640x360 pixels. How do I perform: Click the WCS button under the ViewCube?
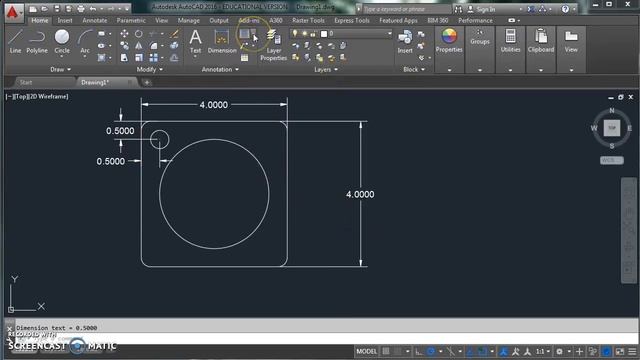point(611,160)
